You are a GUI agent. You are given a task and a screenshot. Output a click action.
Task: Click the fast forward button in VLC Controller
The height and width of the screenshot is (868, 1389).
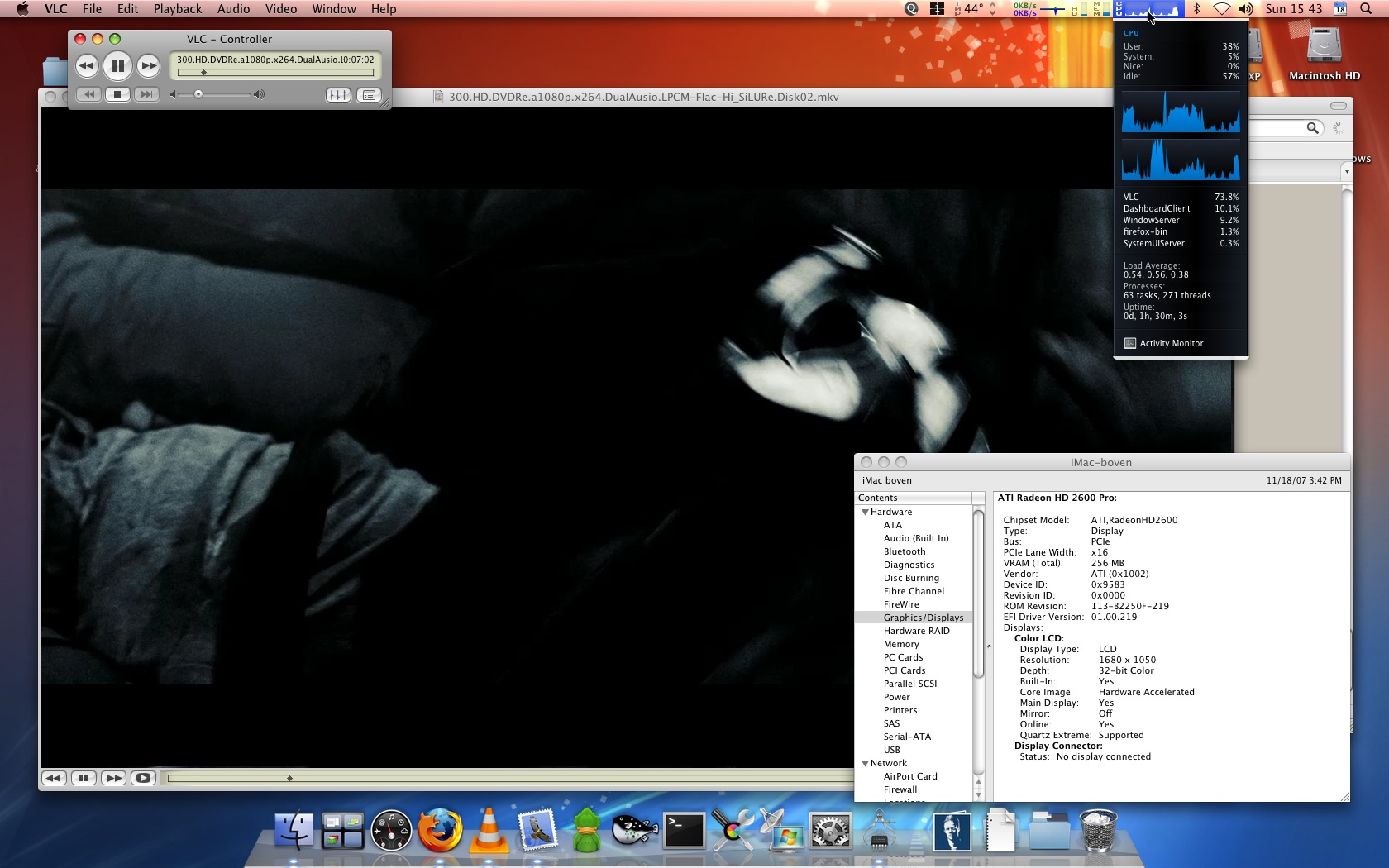point(148,65)
